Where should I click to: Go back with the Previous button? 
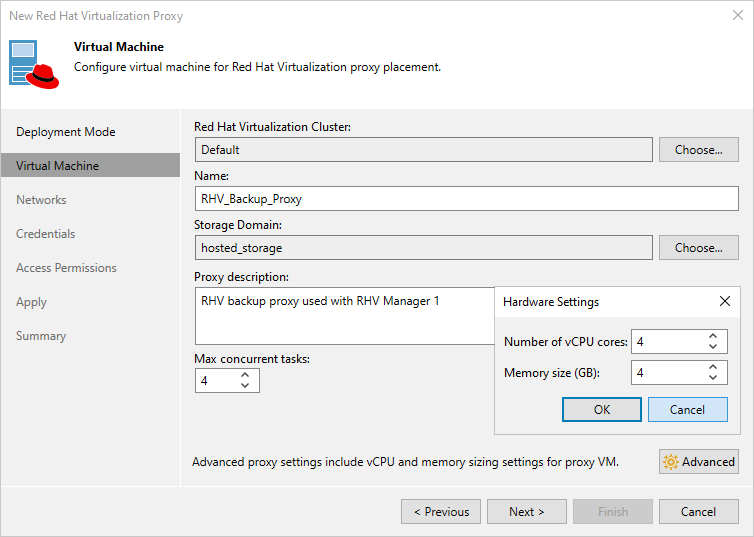click(441, 512)
